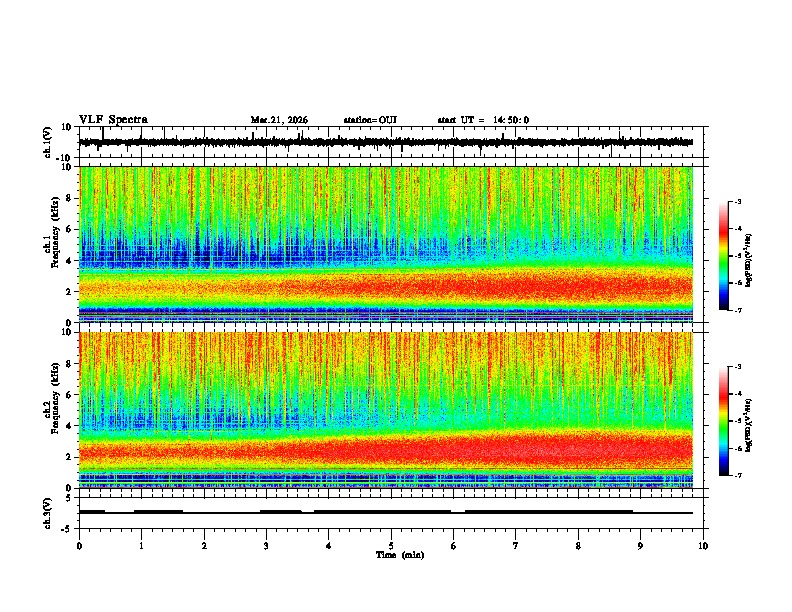Select the ch.2 spectrogram color bar
Image resolution: width=792 pixels, height=612 pixels.
tap(723, 421)
